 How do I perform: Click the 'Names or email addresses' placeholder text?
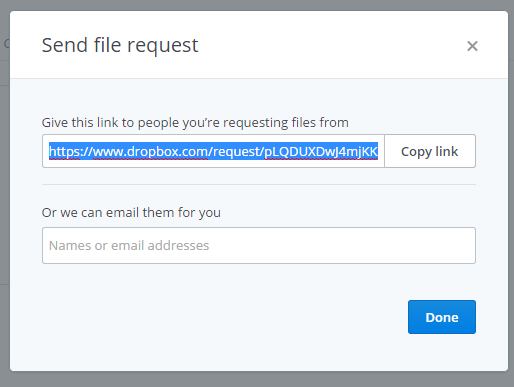(x=129, y=246)
